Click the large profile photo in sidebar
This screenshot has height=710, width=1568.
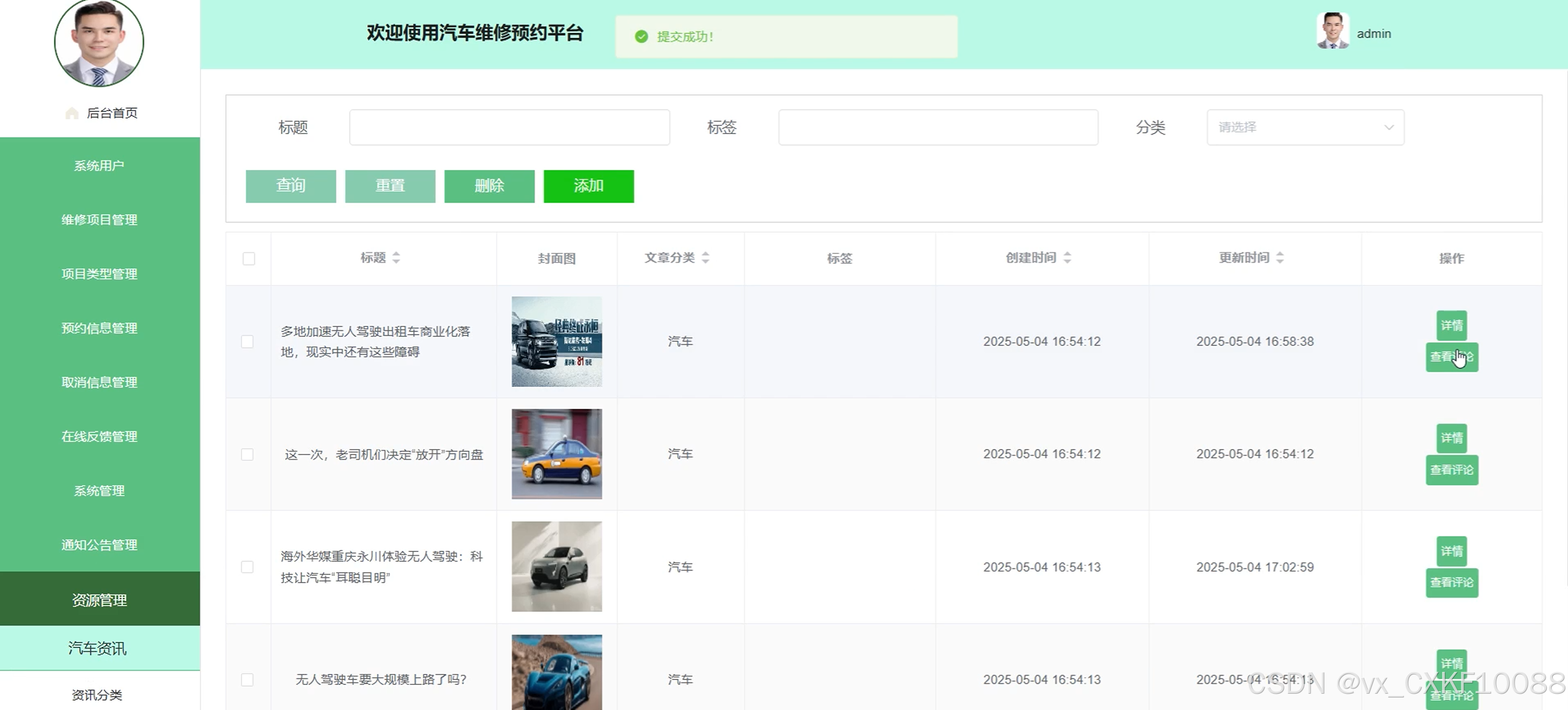[x=99, y=43]
